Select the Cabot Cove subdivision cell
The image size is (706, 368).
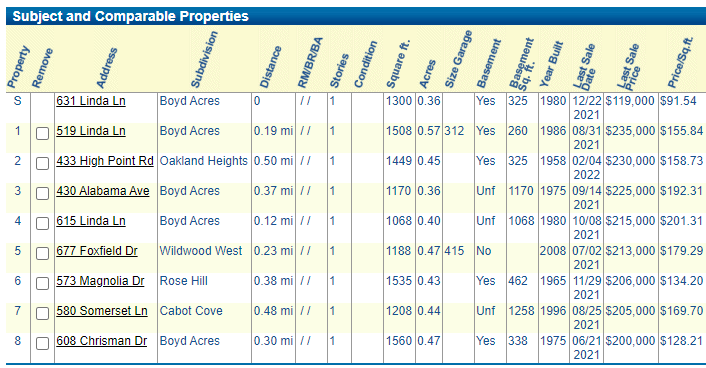pyautogui.click(x=191, y=311)
